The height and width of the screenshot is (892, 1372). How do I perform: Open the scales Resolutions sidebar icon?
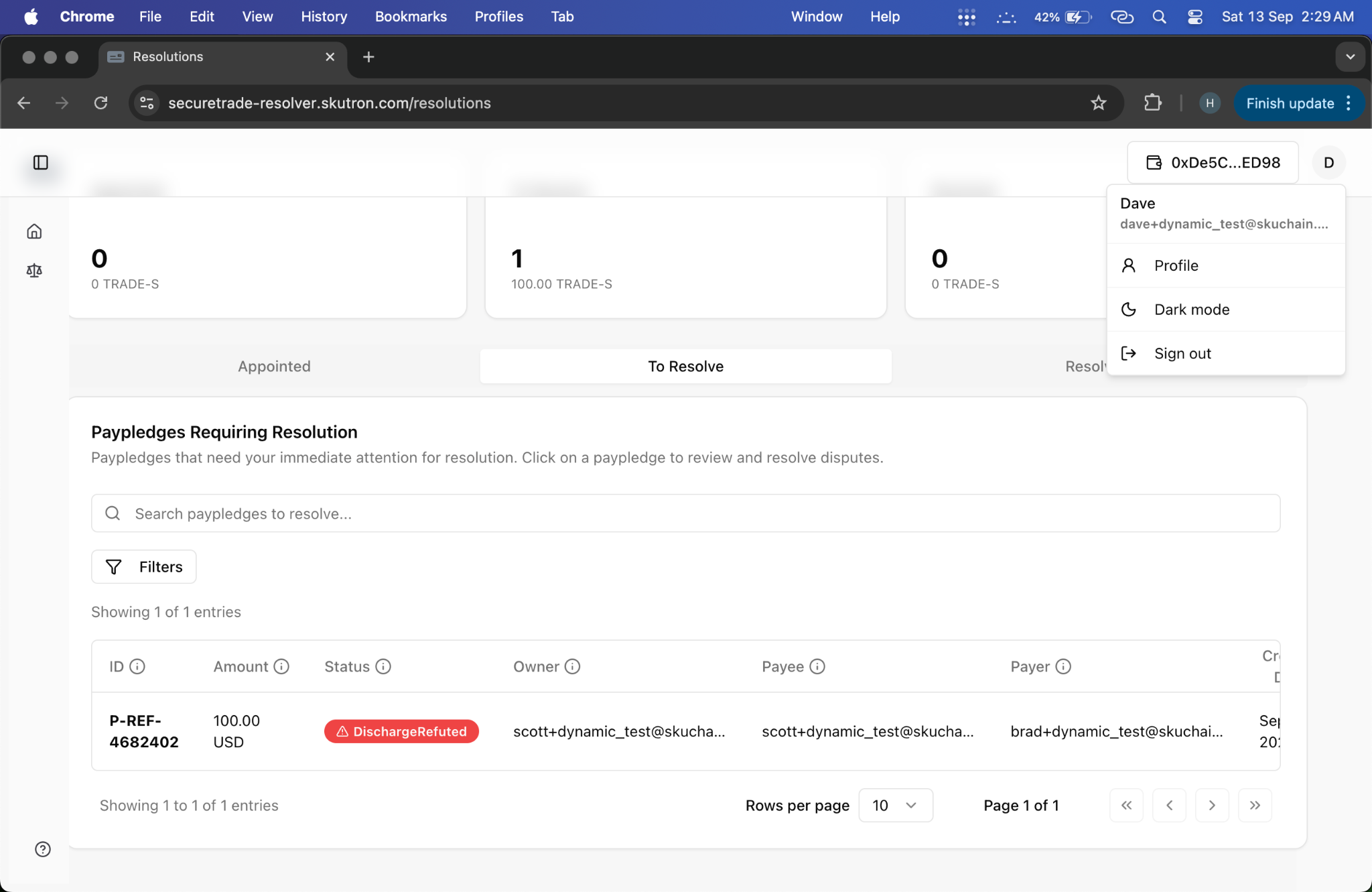click(x=34, y=270)
